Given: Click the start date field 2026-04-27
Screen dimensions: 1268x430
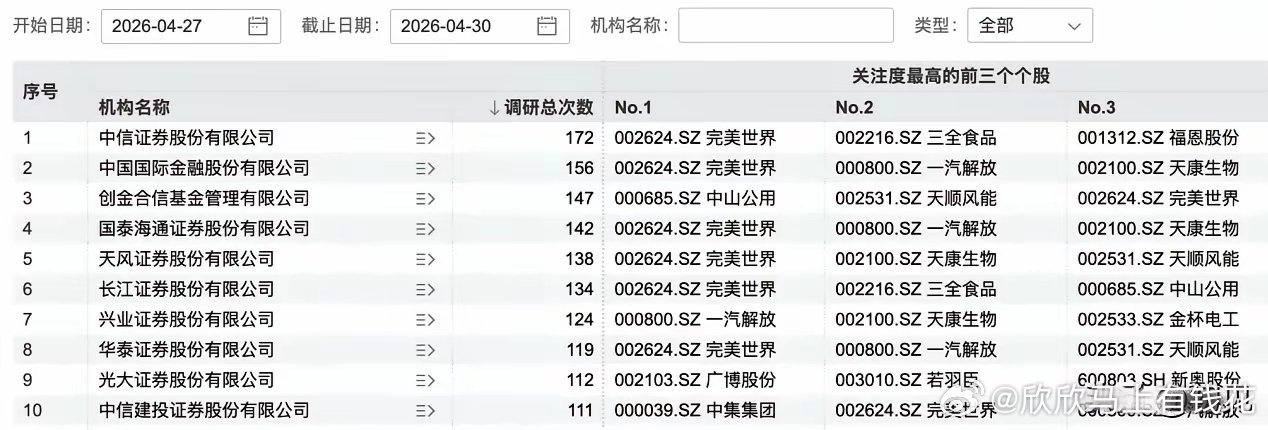Looking at the screenshot, I should [x=191, y=26].
